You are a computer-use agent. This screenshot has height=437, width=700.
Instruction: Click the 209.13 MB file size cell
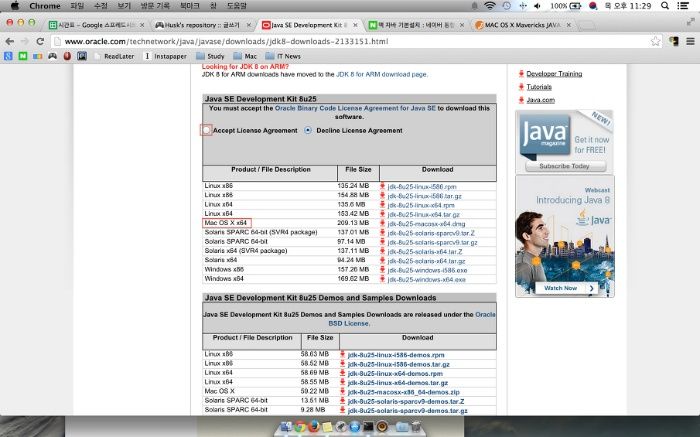pos(353,223)
